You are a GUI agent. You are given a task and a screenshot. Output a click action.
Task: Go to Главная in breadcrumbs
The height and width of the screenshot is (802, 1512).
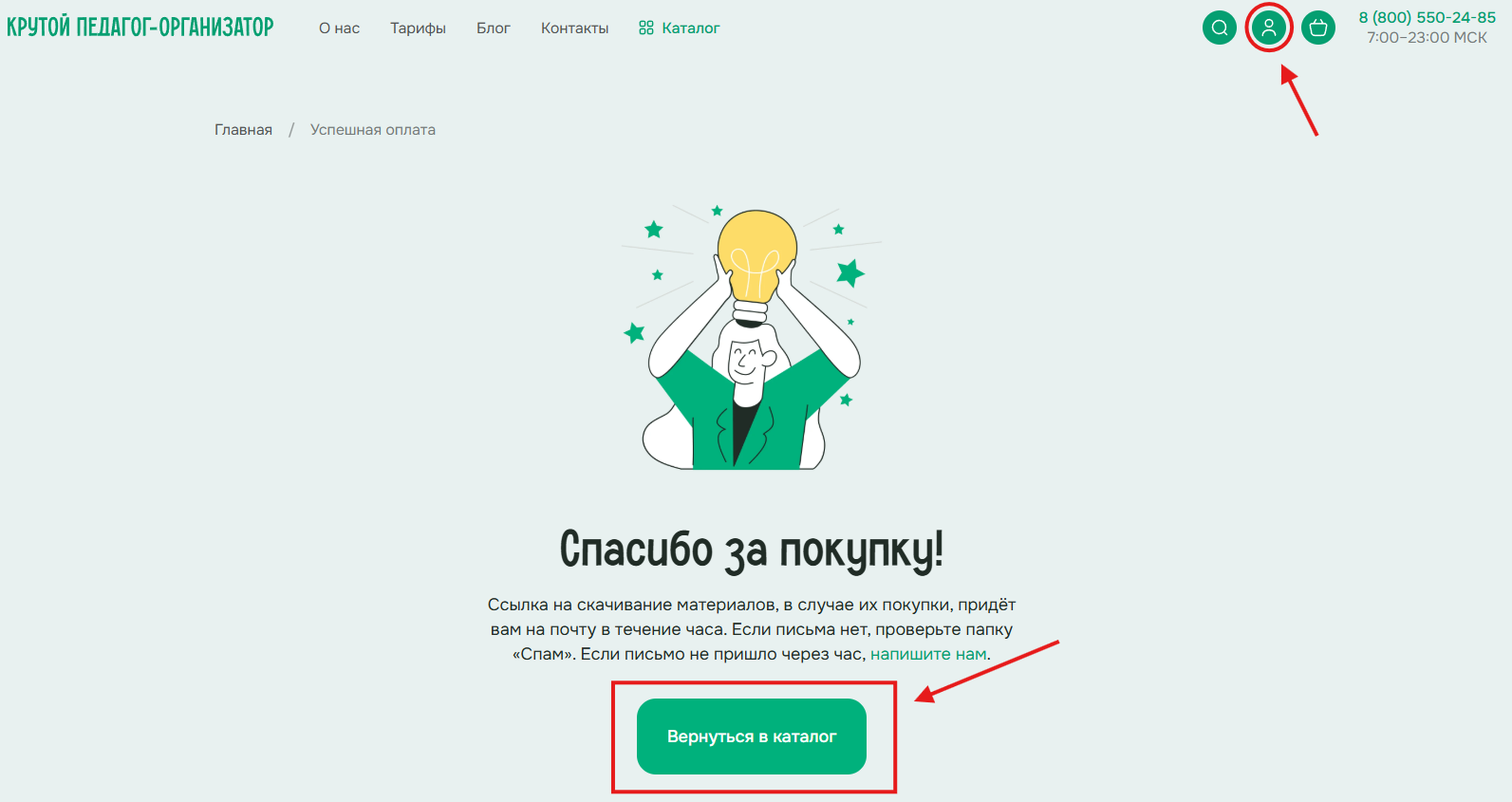tap(243, 130)
